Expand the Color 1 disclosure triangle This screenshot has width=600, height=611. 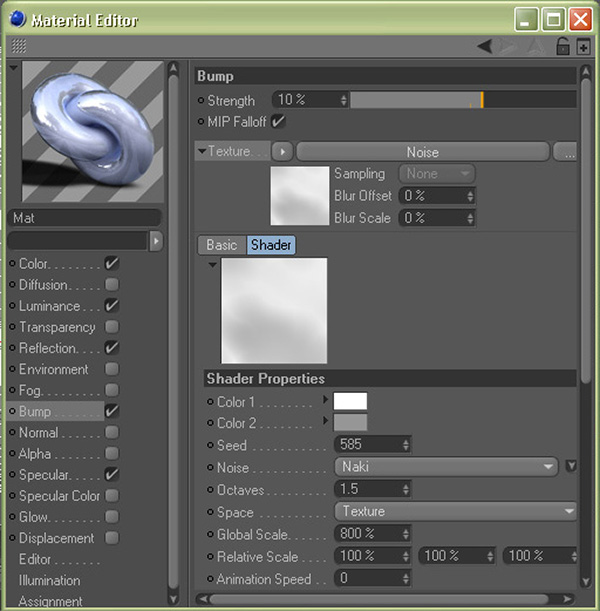(x=324, y=401)
